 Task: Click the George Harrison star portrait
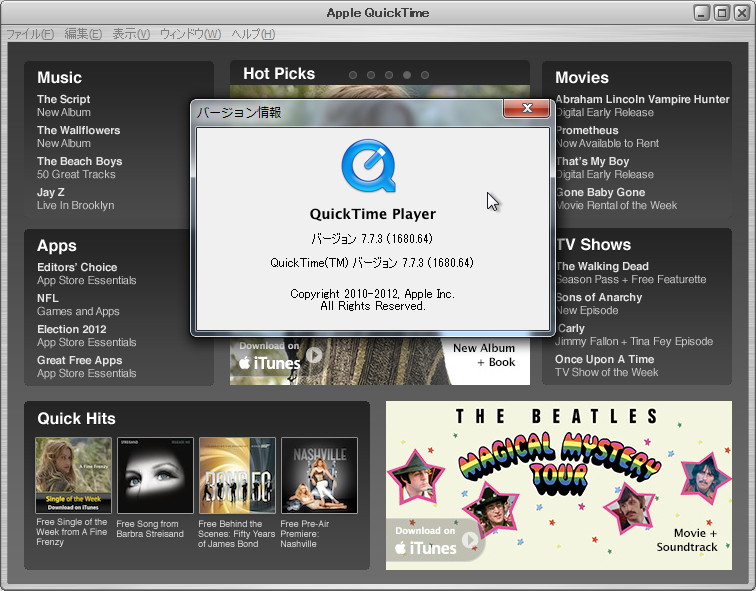(705, 477)
